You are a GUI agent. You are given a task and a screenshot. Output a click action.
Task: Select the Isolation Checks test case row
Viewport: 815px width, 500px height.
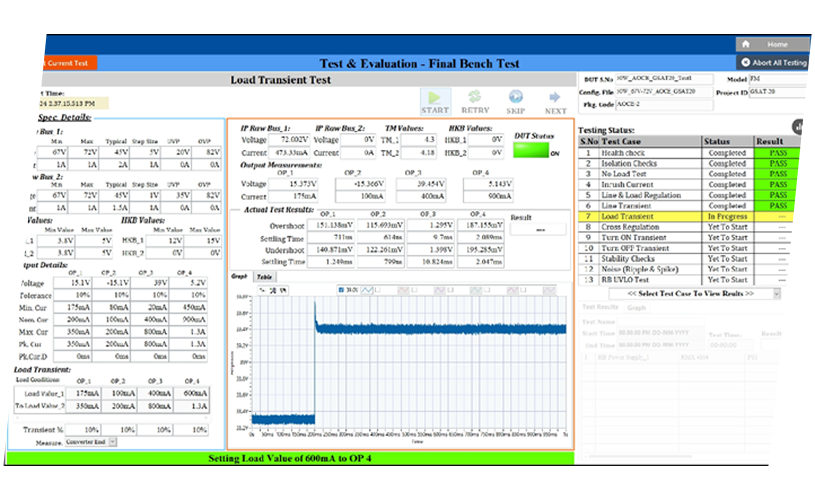pyautogui.click(x=686, y=164)
